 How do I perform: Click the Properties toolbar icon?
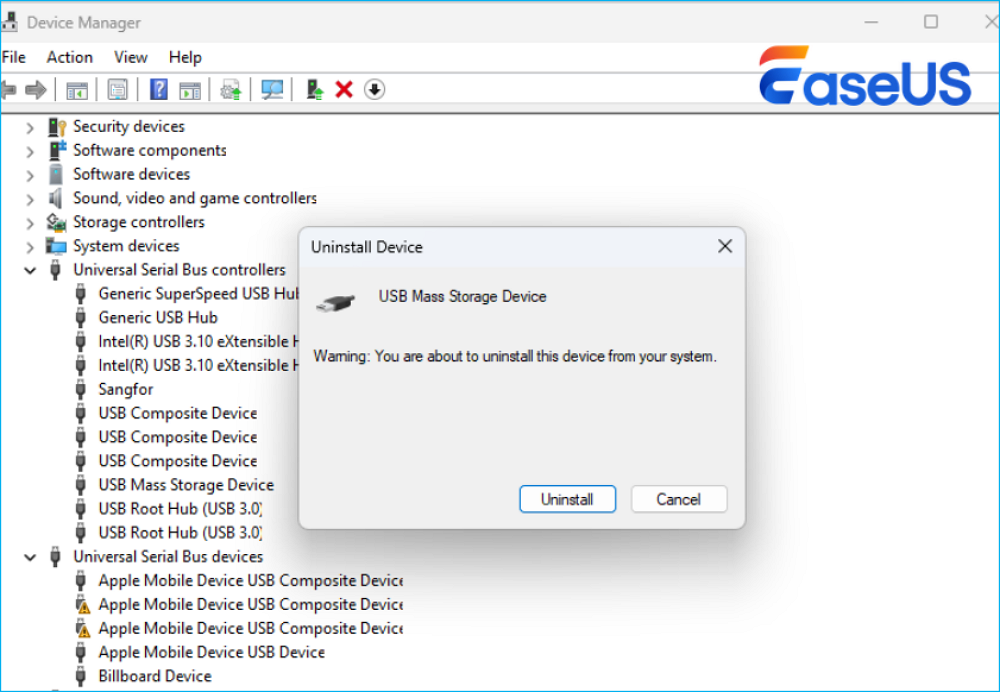click(x=118, y=90)
